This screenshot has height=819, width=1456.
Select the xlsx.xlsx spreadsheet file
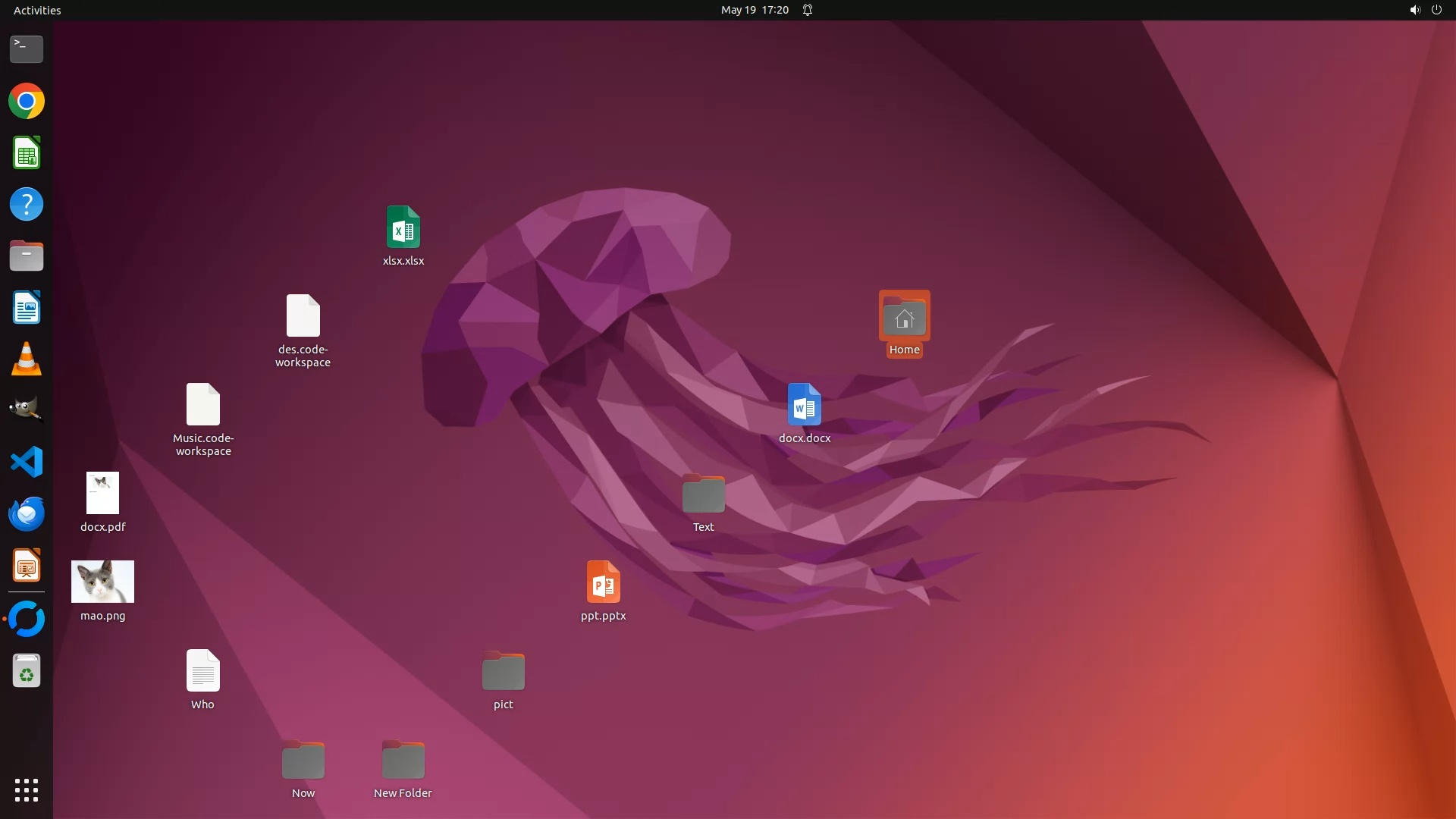(x=403, y=227)
